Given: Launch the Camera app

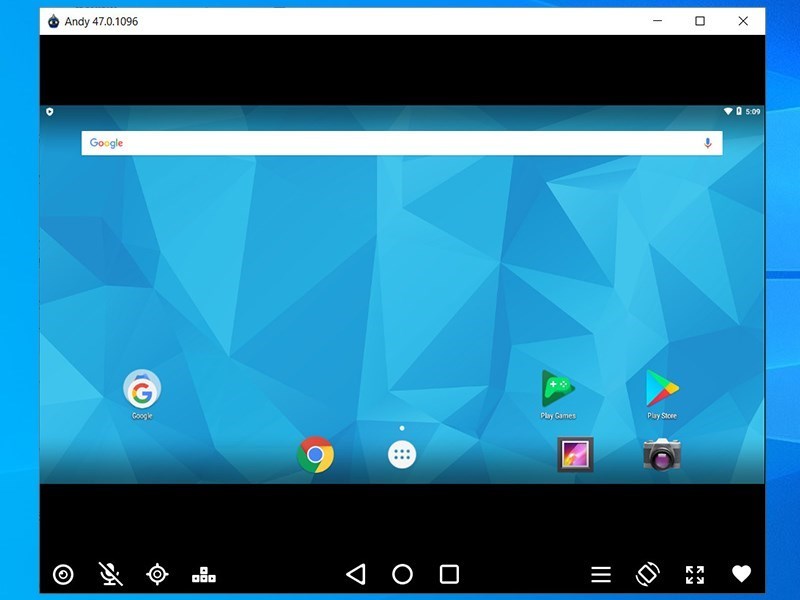Looking at the screenshot, I should 661,455.
